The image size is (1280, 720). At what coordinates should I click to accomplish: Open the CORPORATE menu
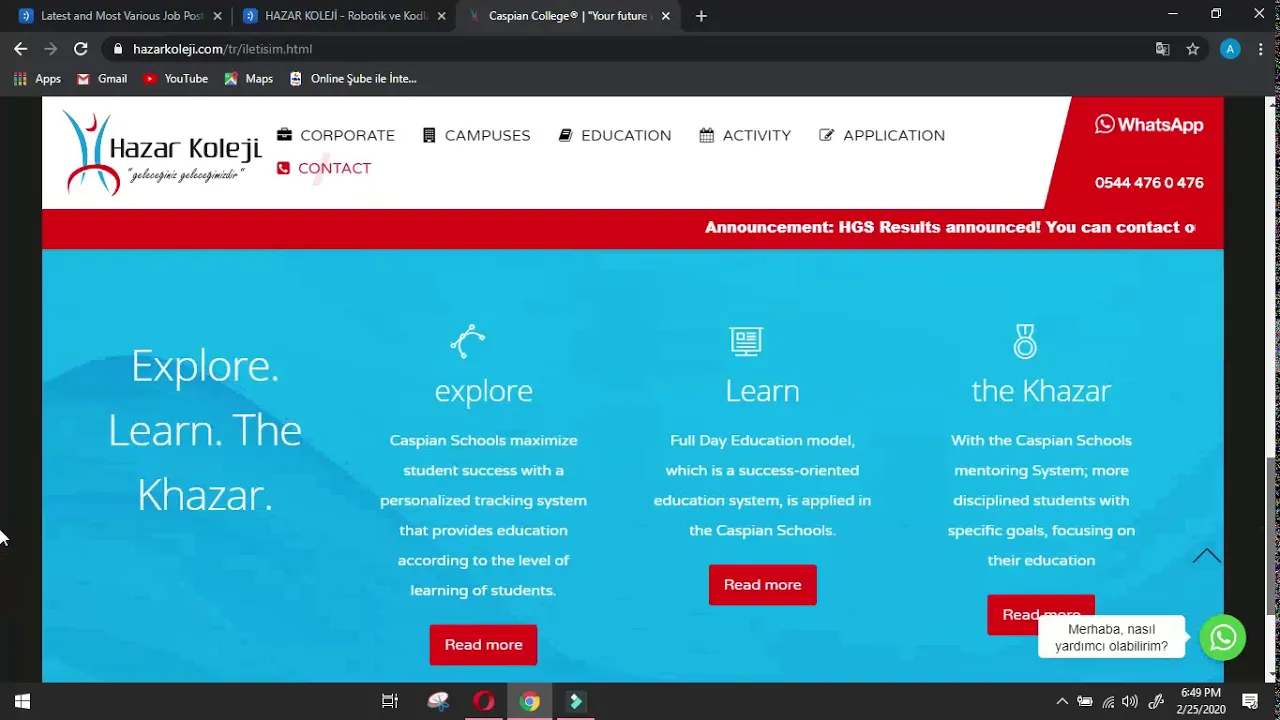click(x=336, y=135)
